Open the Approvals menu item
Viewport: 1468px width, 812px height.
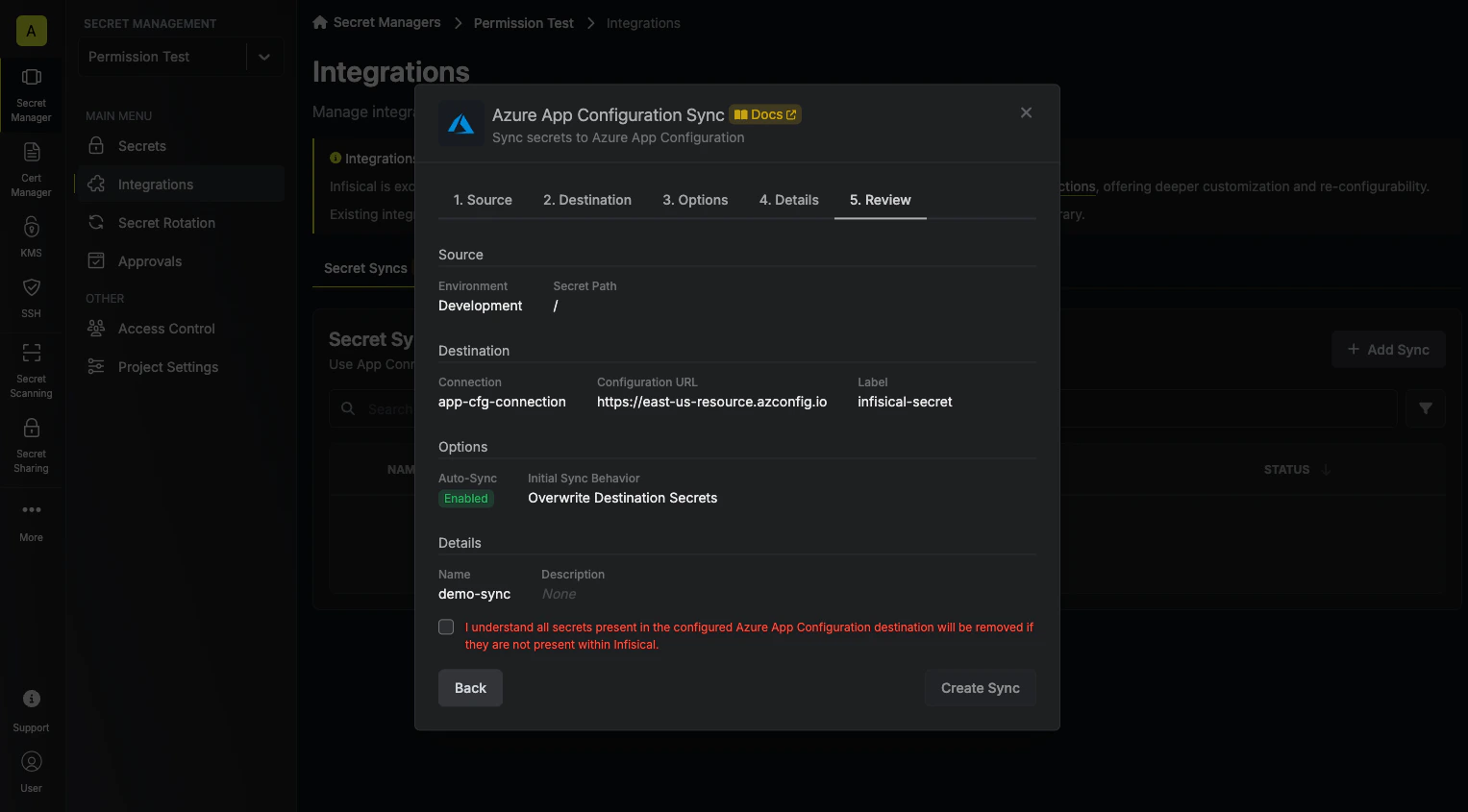pos(180,261)
